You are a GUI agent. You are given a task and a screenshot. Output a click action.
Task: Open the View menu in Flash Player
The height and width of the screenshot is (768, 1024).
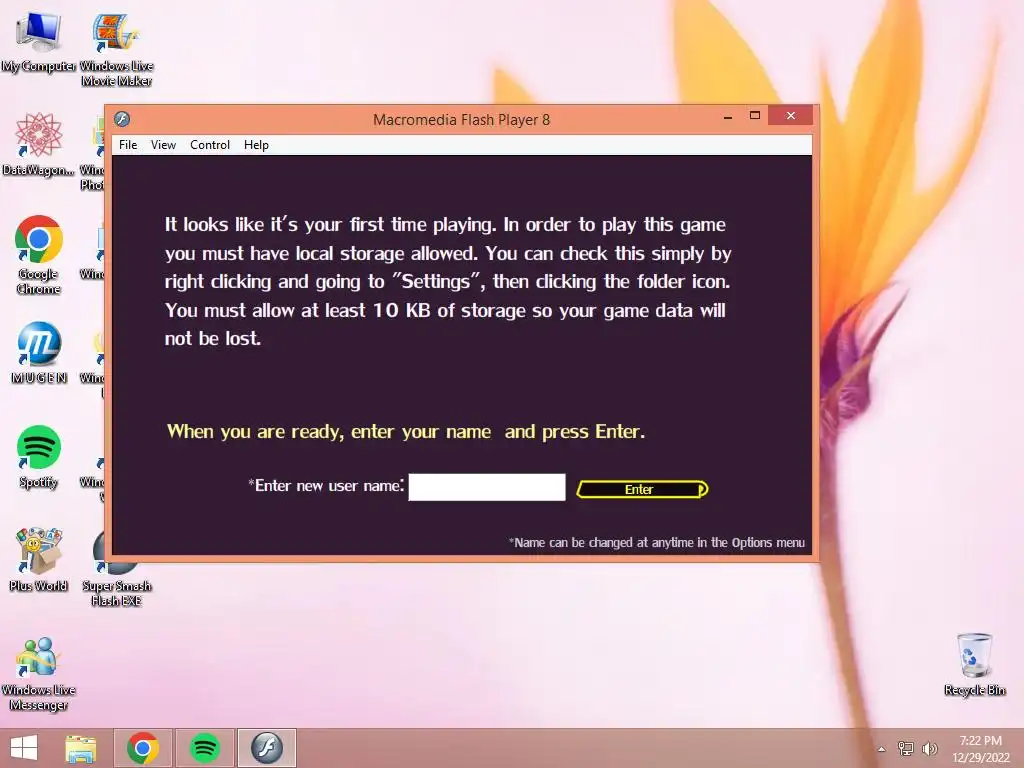point(163,145)
